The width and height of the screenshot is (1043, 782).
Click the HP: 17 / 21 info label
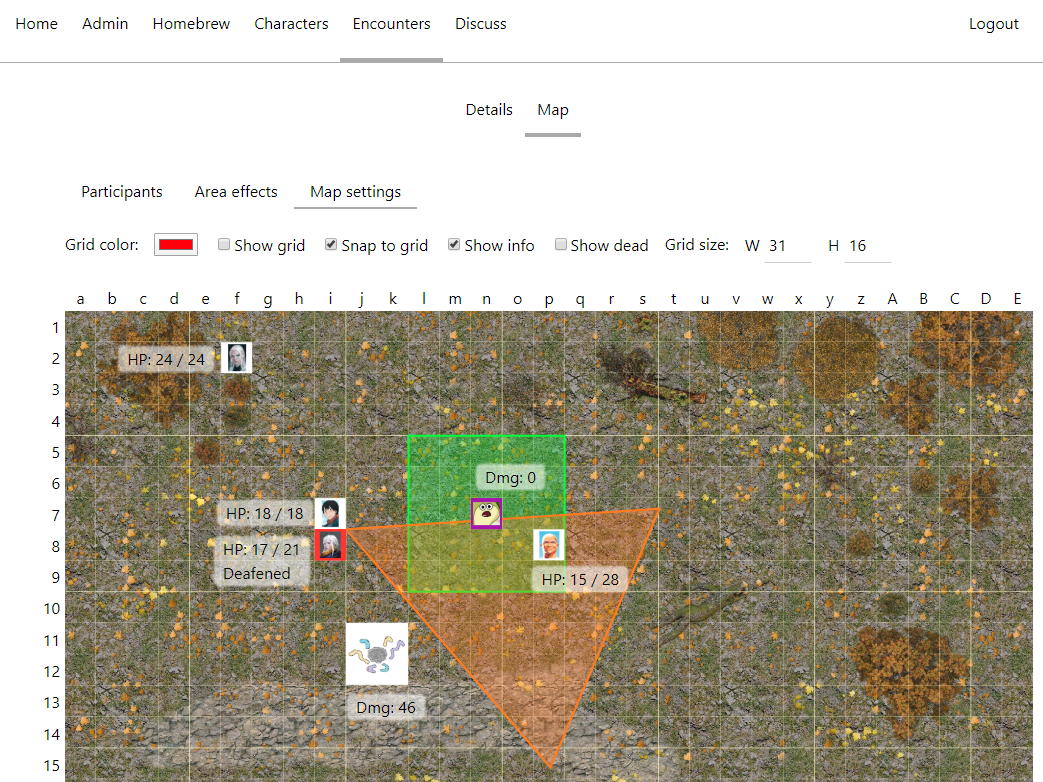pos(261,549)
